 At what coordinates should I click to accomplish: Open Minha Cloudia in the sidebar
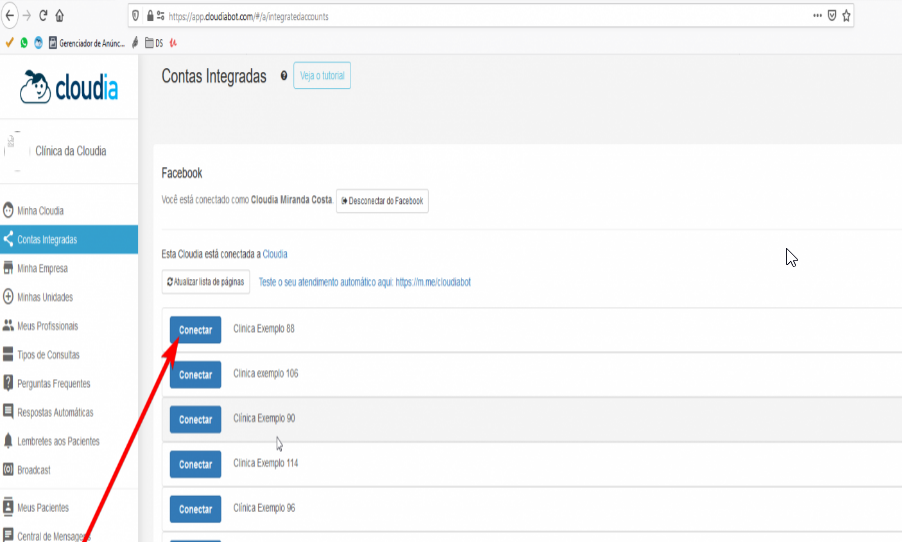click(68, 211)
